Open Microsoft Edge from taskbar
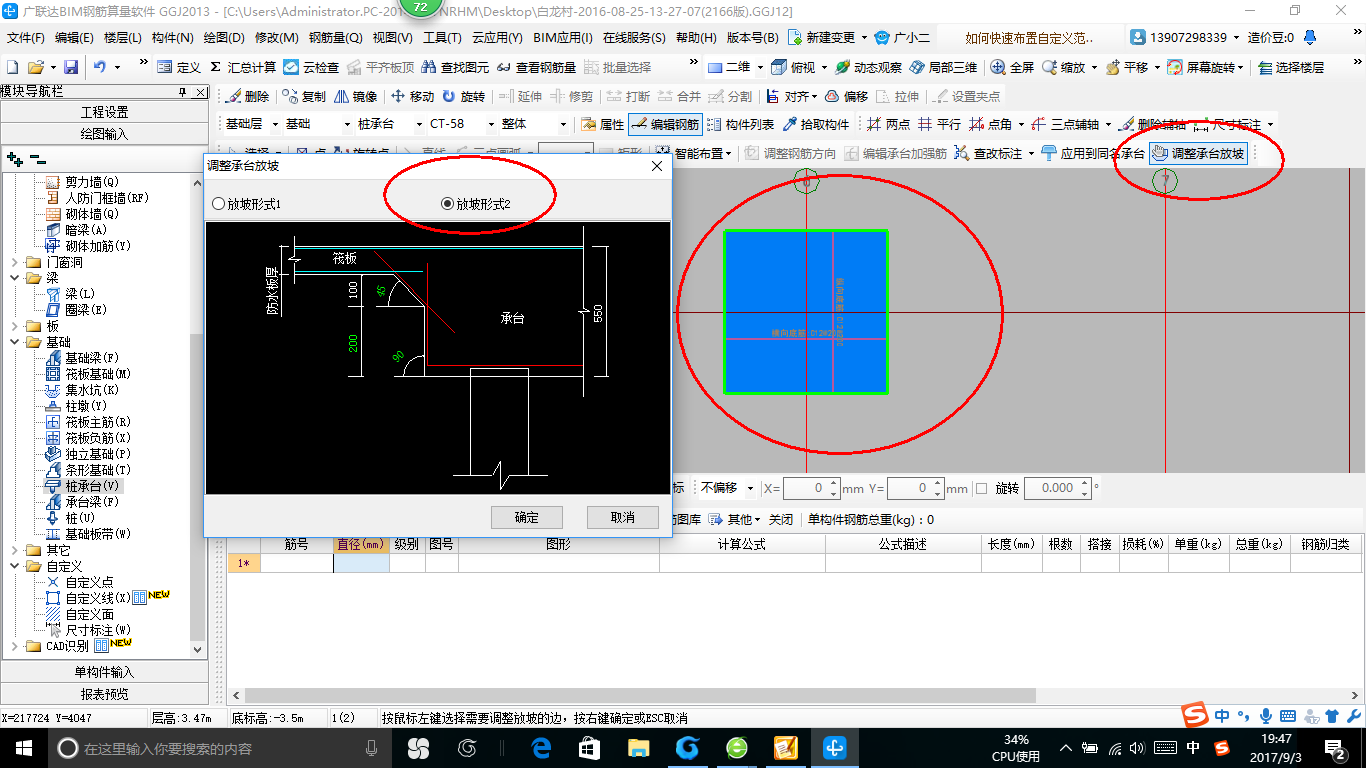 click(541, 747)
